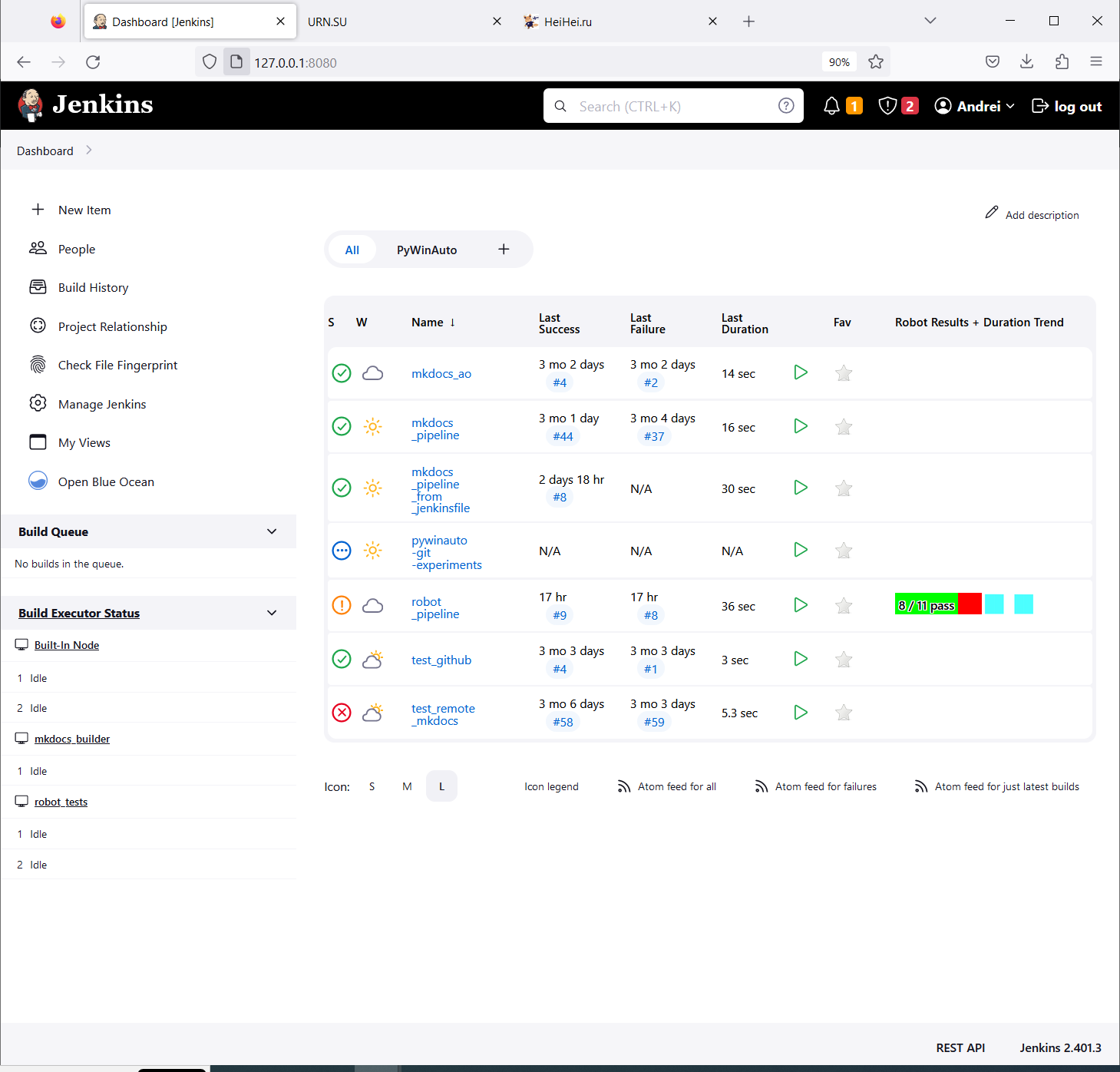
Task: Switch to the PyWinAuto view tab
Action: click(427, 250)
